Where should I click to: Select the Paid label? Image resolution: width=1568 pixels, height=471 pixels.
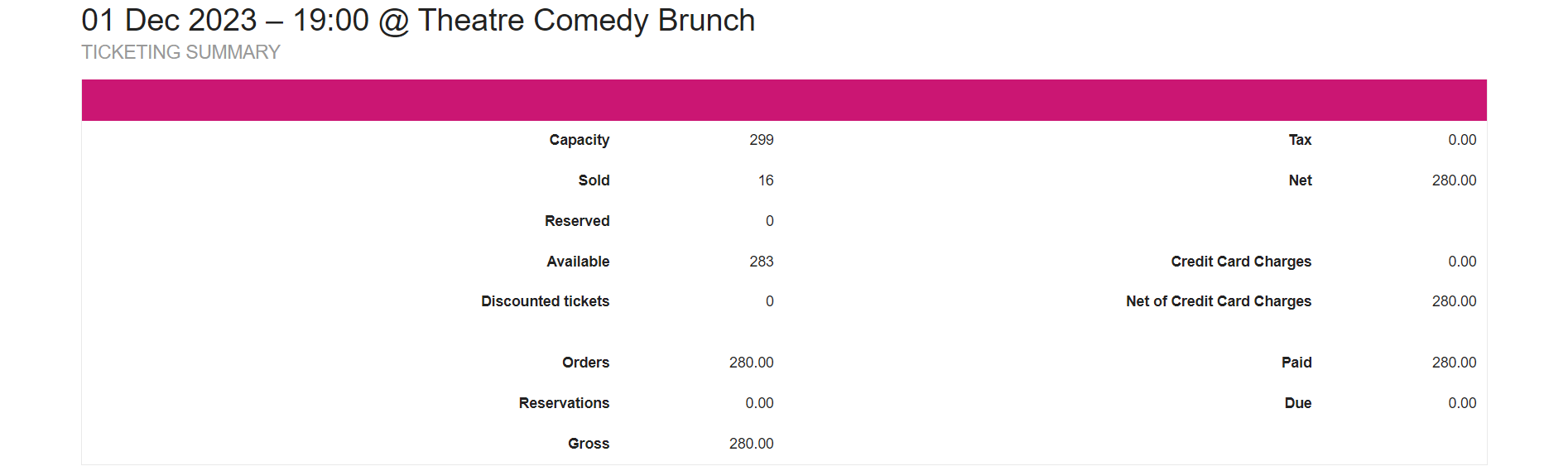1296,363
